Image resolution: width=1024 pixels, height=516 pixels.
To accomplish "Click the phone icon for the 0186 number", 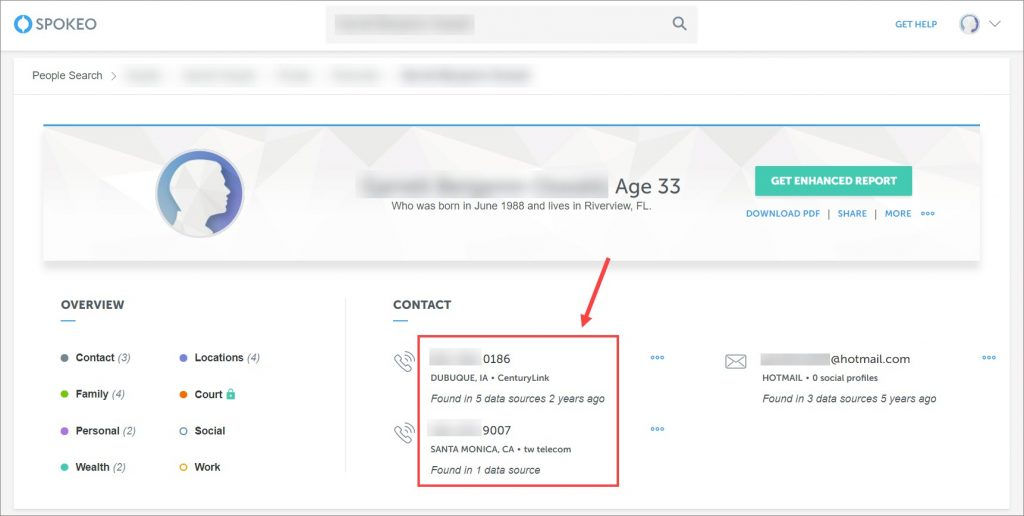I will [x=404, y=361].
